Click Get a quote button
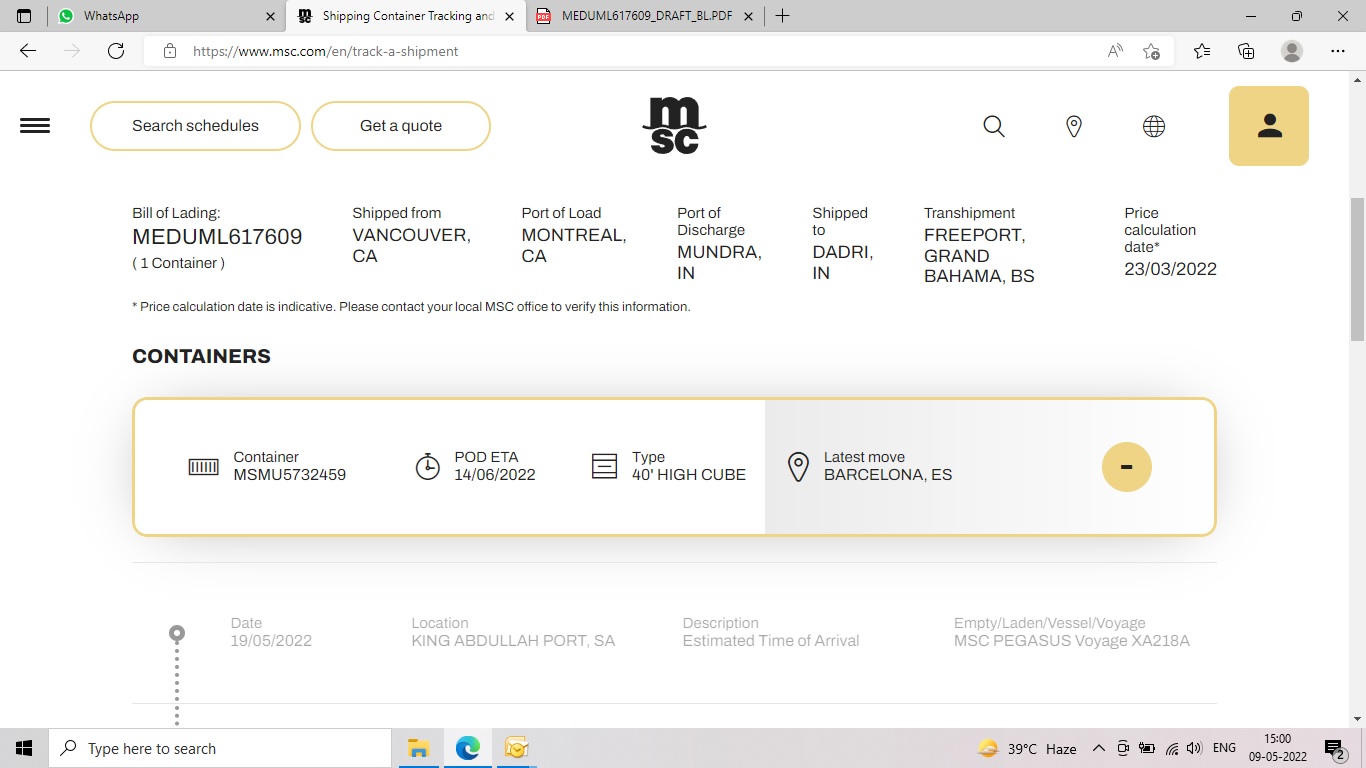1366x768 pixels. coord(401,126)
